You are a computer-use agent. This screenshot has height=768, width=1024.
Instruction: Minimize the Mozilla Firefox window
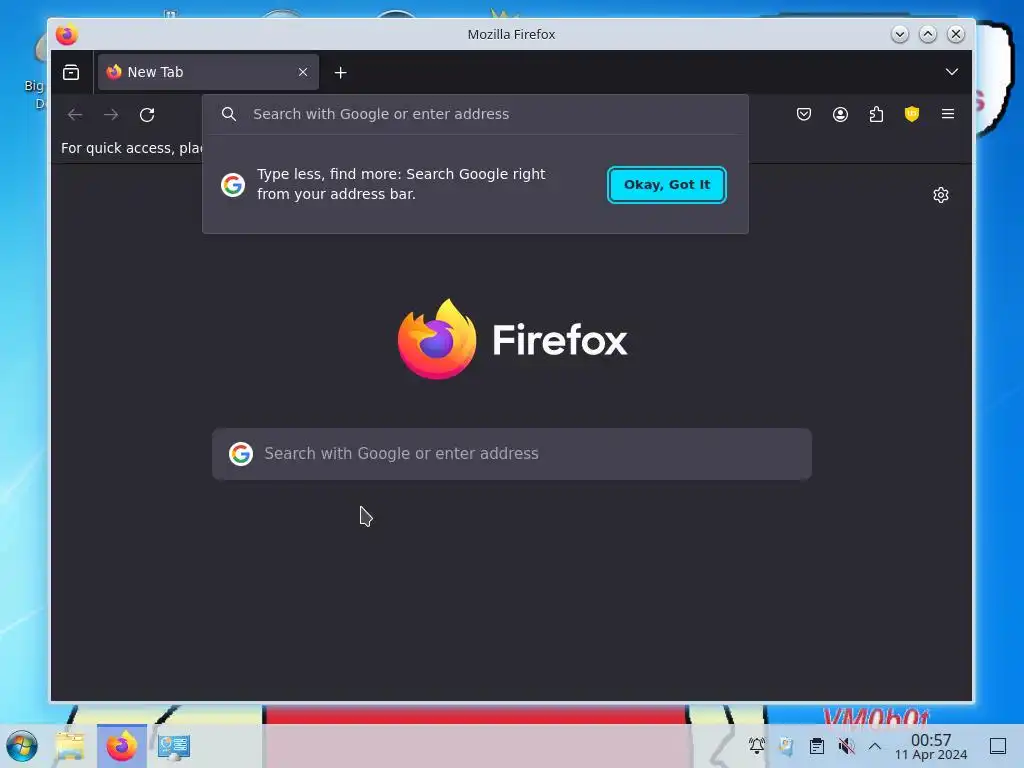[x=899, y=34]
